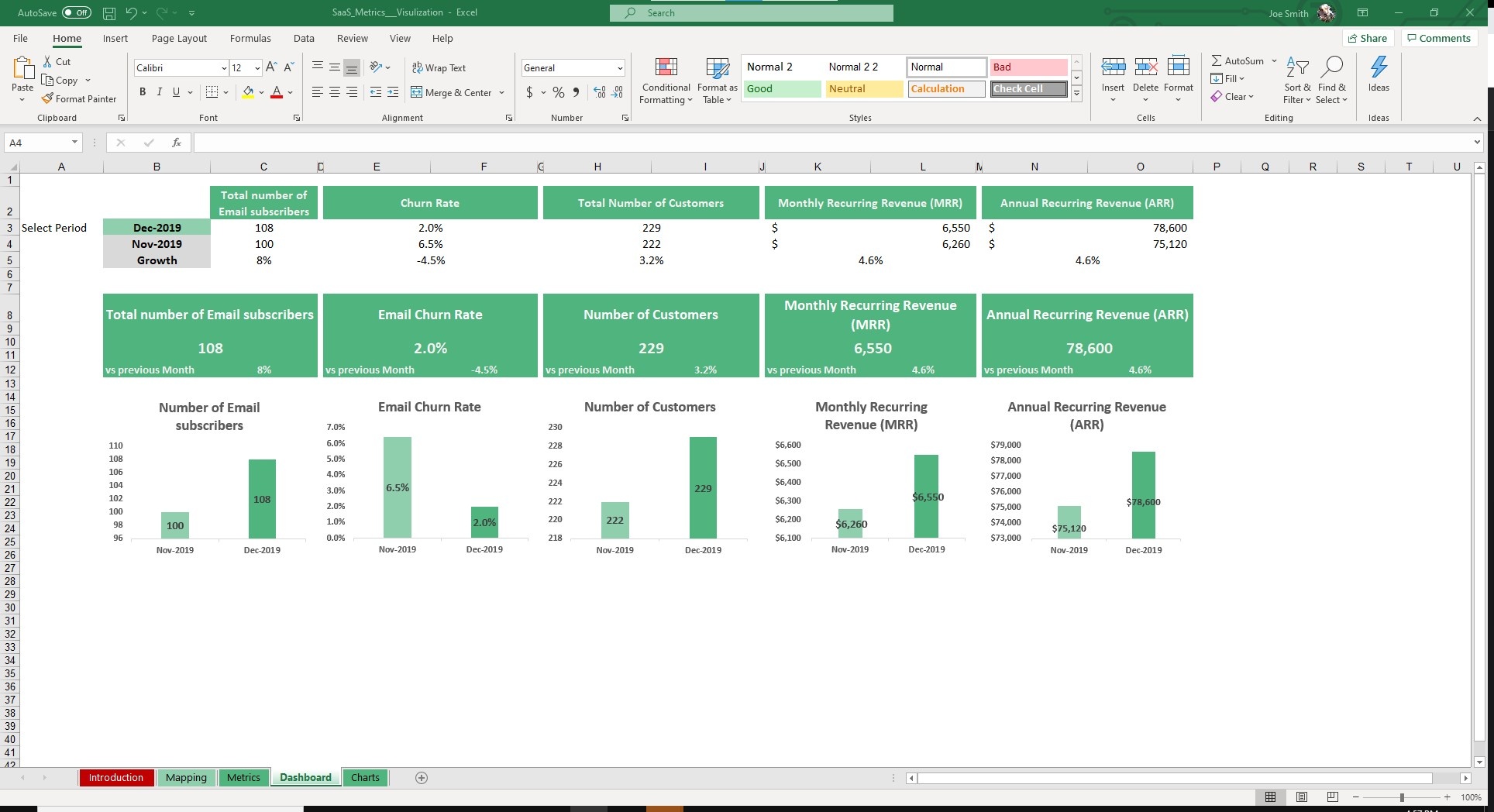Open the Name Box dropdown arrow
Screen dimensions: 1494x812
pos(74,143)
